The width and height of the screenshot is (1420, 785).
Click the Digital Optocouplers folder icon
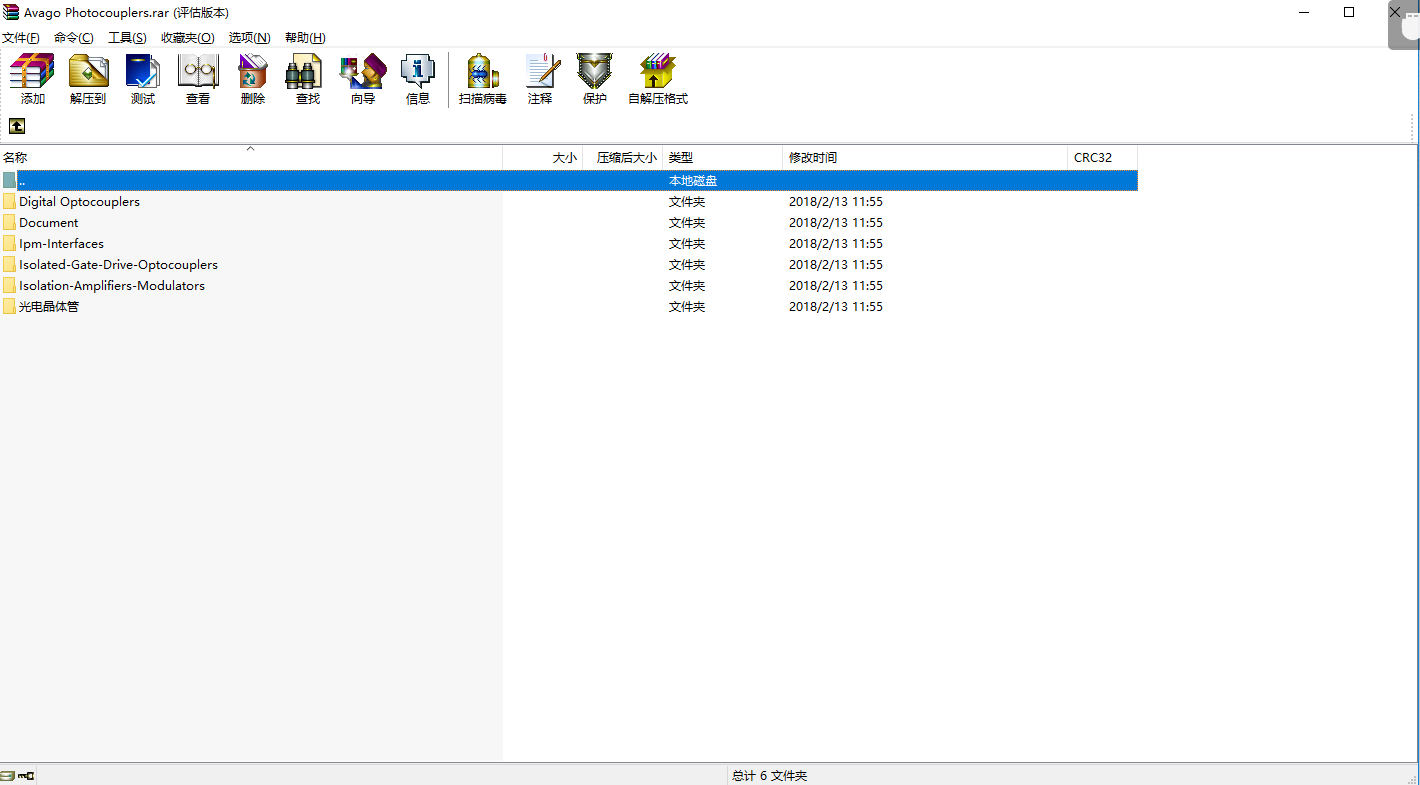pos(9,201)
